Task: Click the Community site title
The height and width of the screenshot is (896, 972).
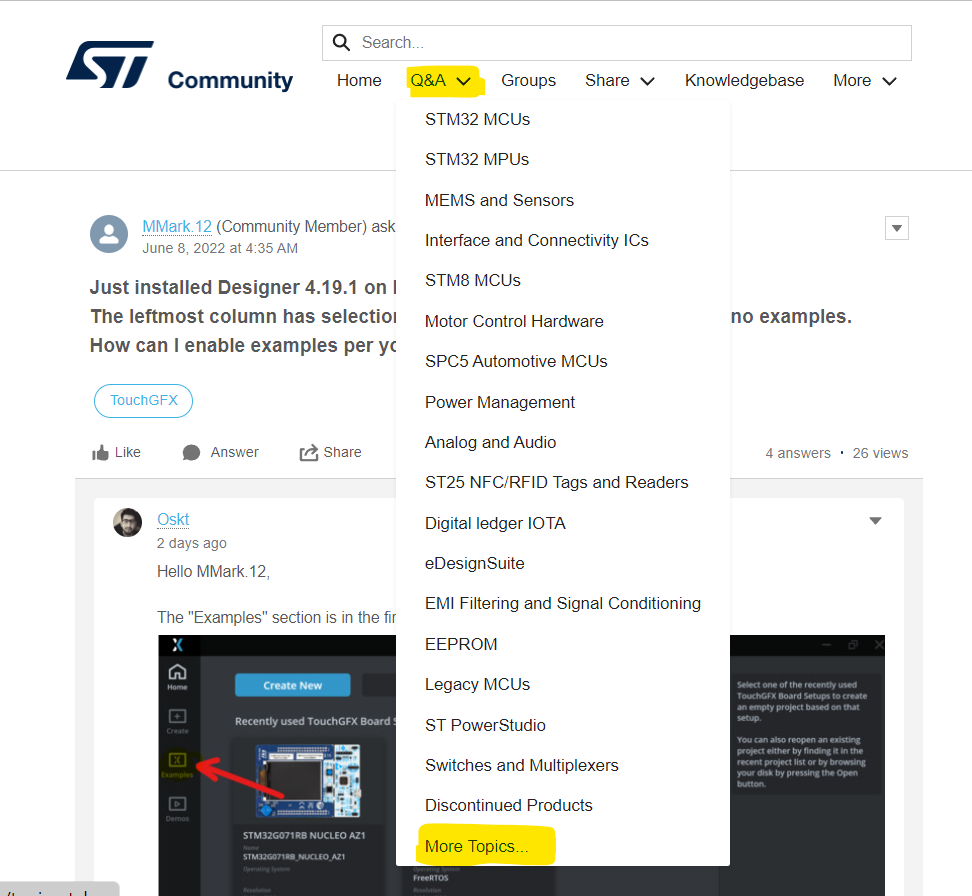Action: click(x=230, y=80)
